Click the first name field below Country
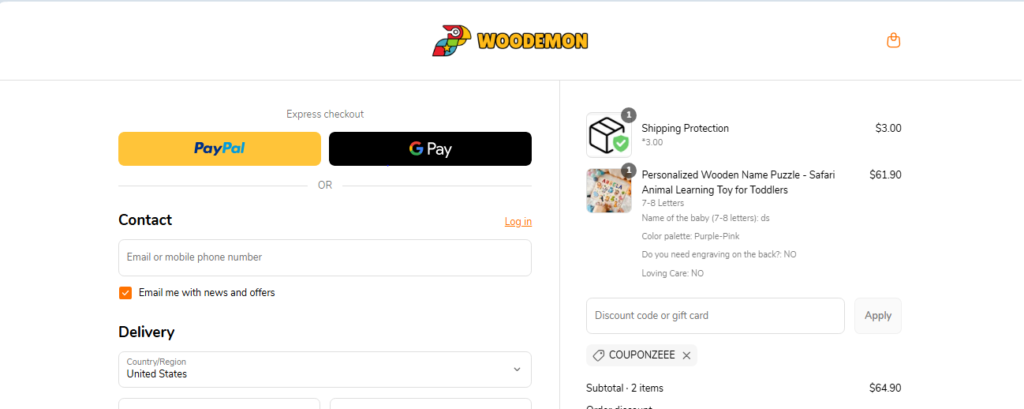Image resolution: width=1024 pixels, height=409 pixels. click(219, 403)
